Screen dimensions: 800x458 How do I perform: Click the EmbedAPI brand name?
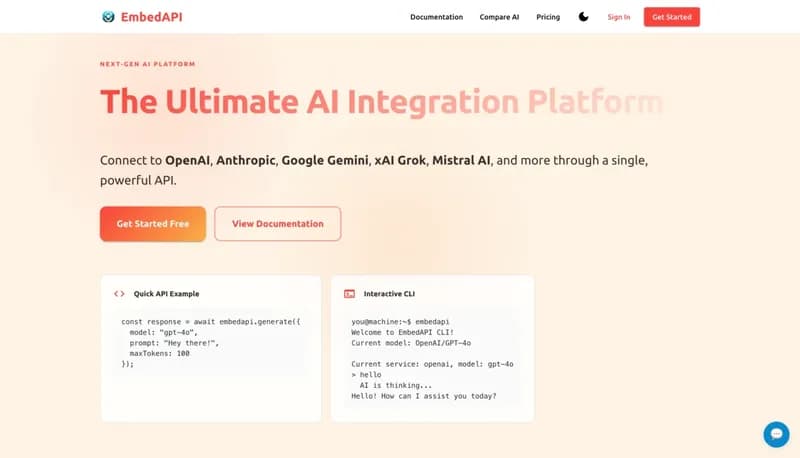pyautogui.click(x=152, y=17)
